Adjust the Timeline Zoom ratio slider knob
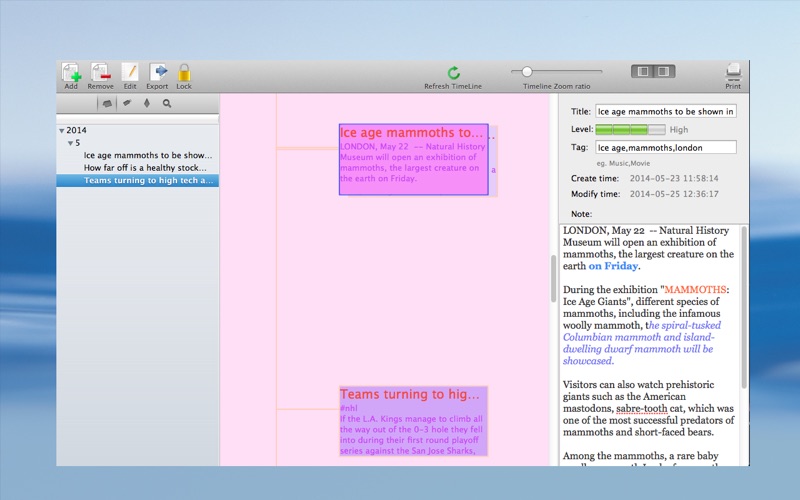Viewport: 800px width, 500px height. pos(527,71)
